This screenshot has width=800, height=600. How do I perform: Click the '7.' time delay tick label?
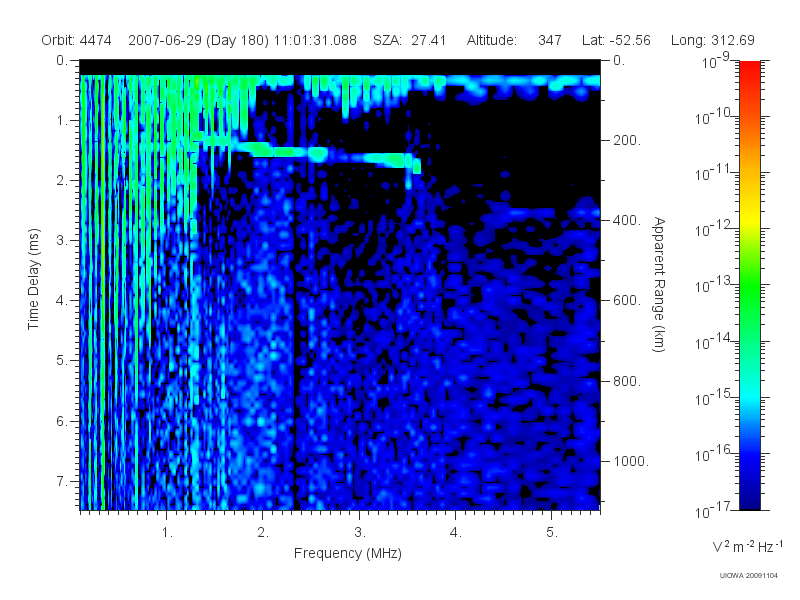tap(62, 481)
